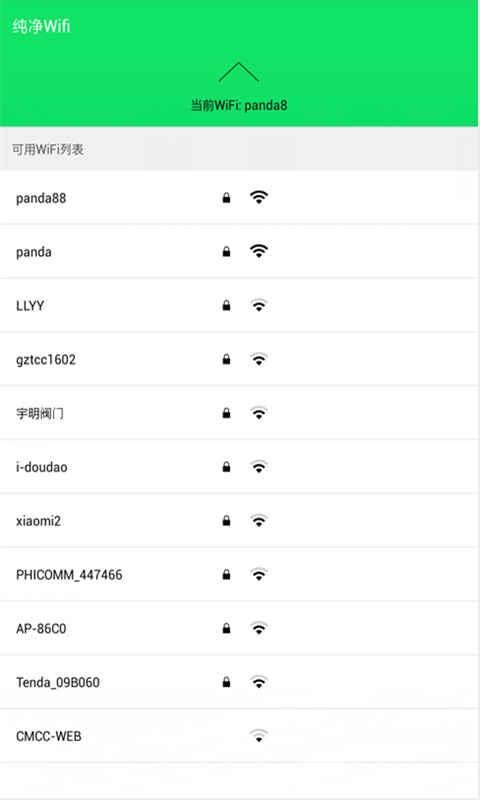Choose the open CMCC-WEB network
Viewport: 480px width, 800px height.
point(240,736)
